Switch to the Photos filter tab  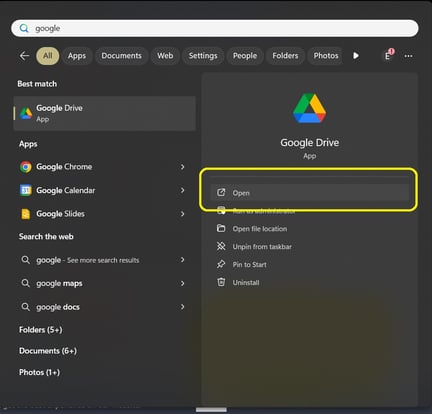coord(326,56)
